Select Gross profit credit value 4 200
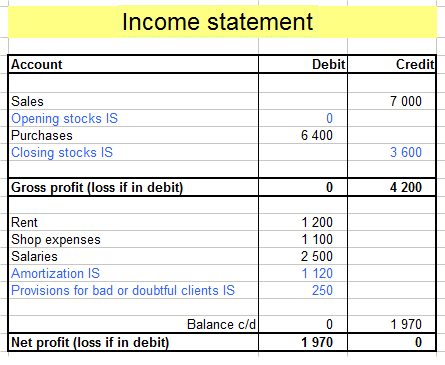This screenshot has width=445, height=365. [392, 187]
